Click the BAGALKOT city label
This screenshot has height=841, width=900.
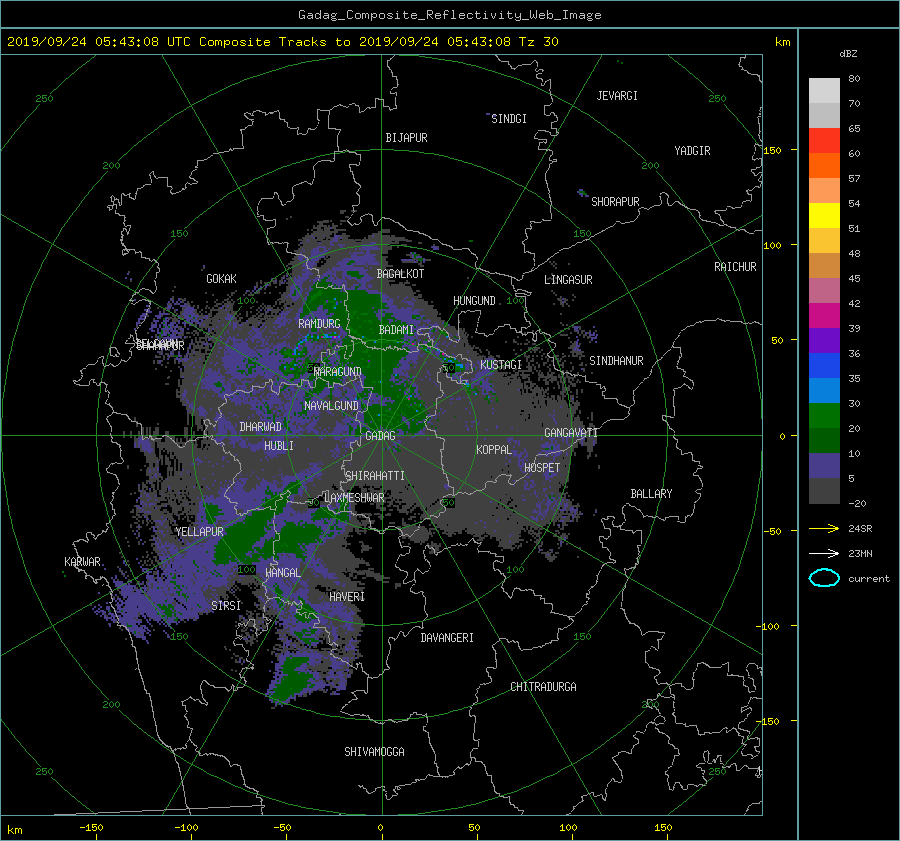pyautogui.click(x=400, y=274)
